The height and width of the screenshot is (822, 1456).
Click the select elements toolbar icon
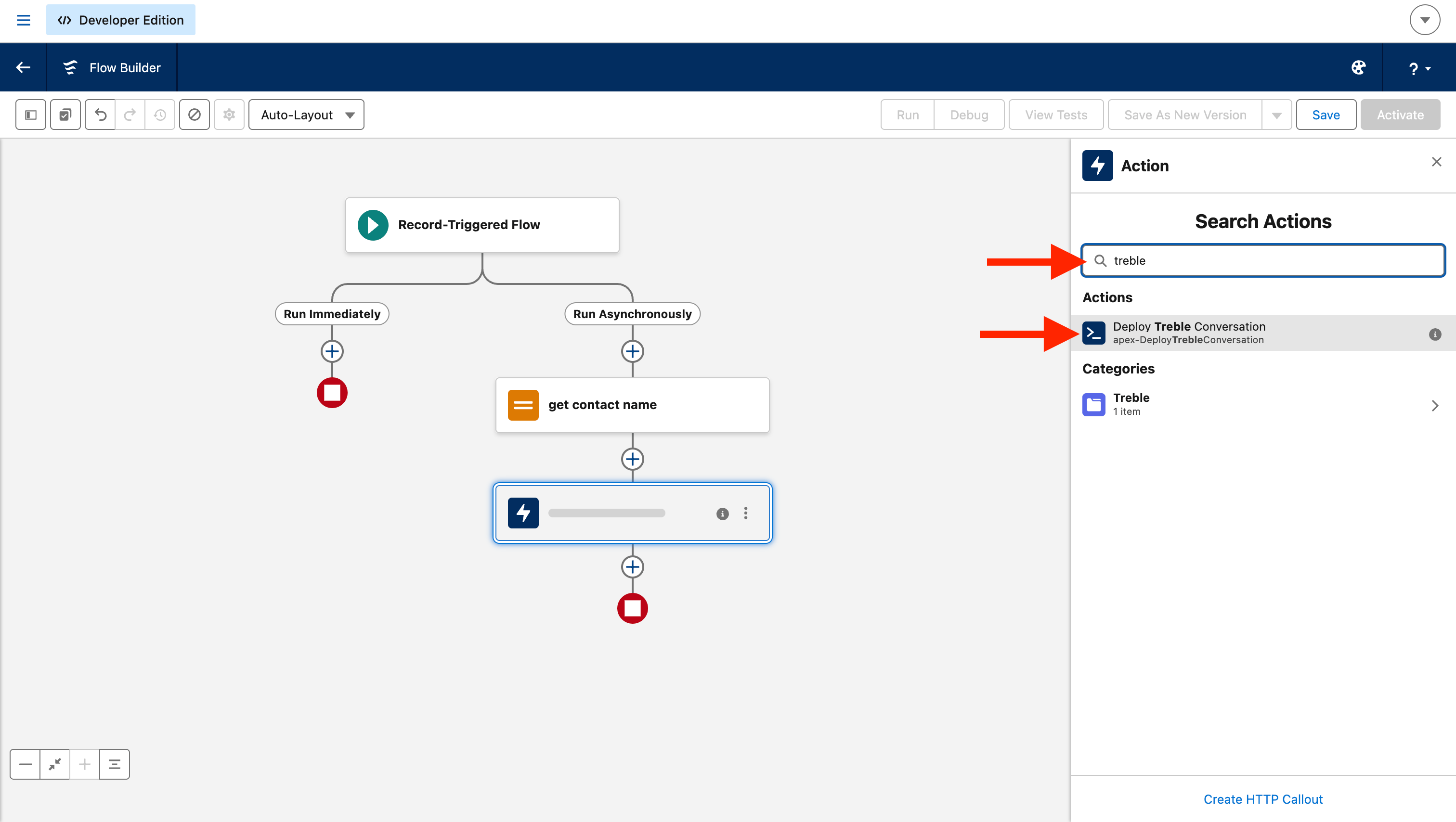pos(65,115)
